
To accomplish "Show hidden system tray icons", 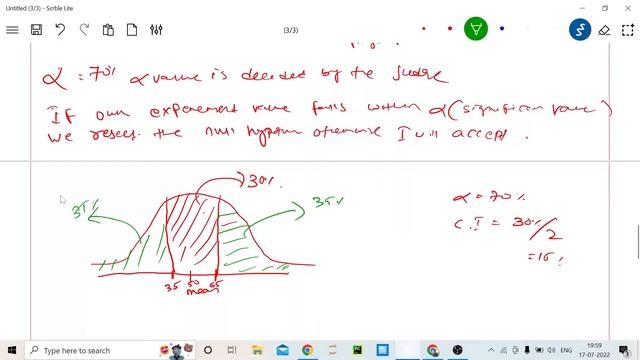I will (491, 350).
